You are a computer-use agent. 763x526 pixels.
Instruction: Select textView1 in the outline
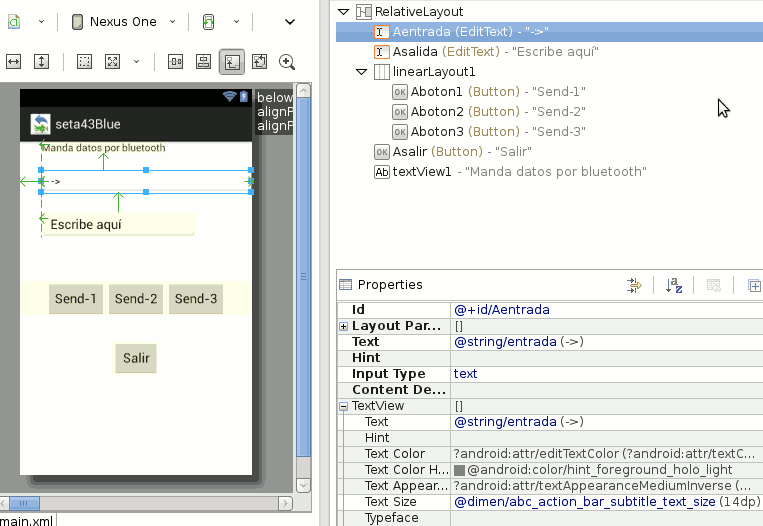421,172
